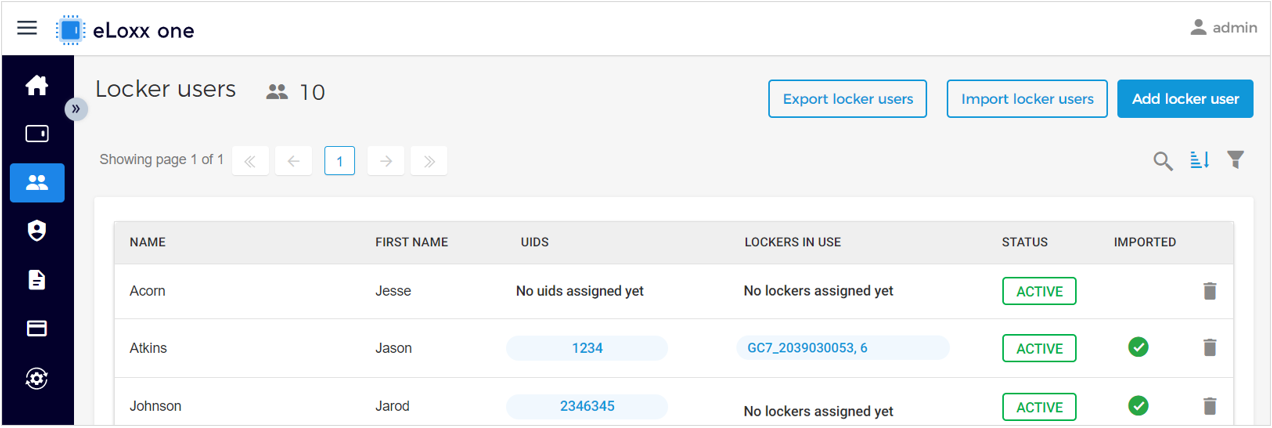Open the shield user security sidebar icon

pyautogui.click(x=37, y=231)
